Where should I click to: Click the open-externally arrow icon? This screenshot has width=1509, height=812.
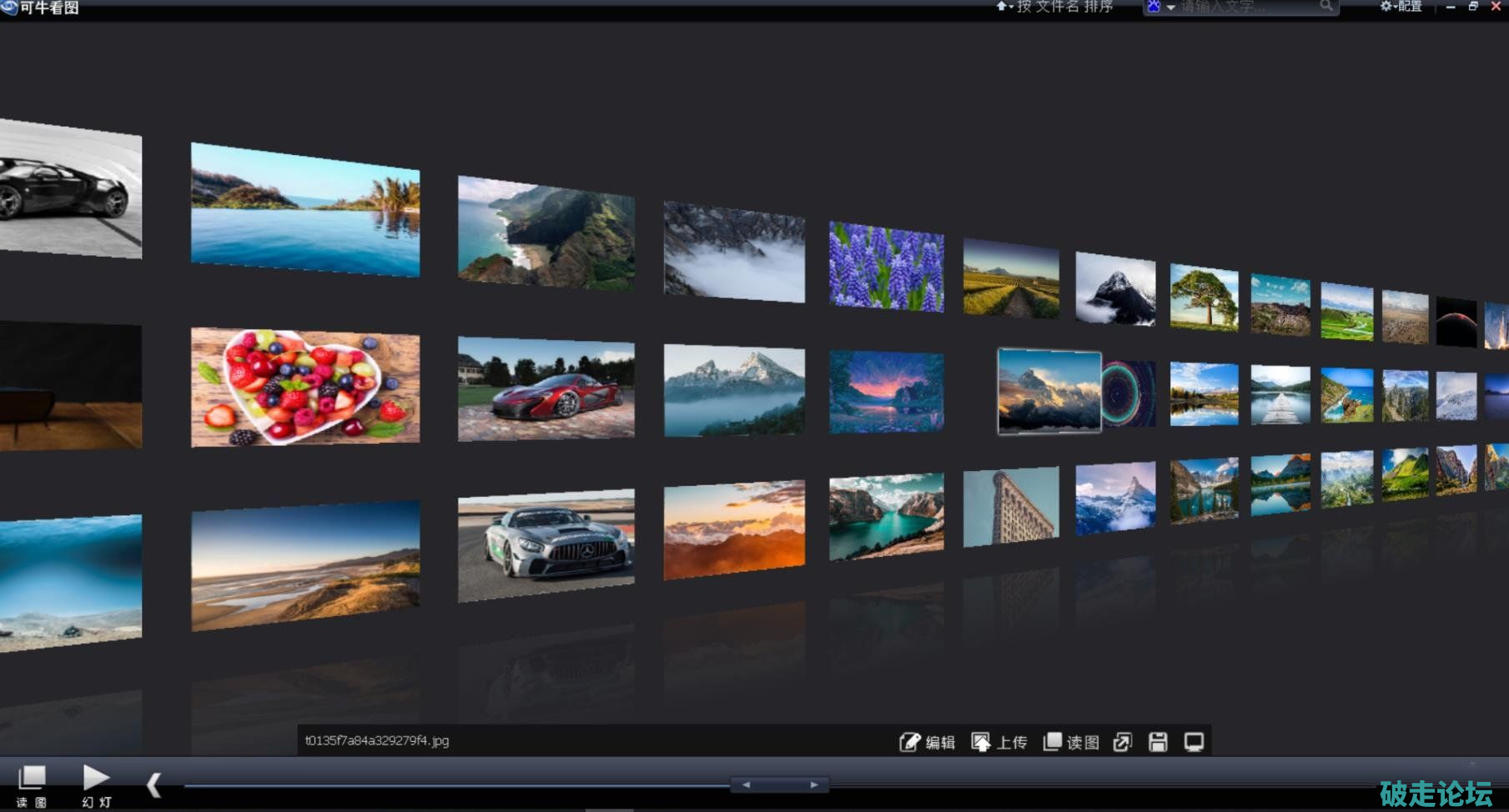click(1123, 742)
